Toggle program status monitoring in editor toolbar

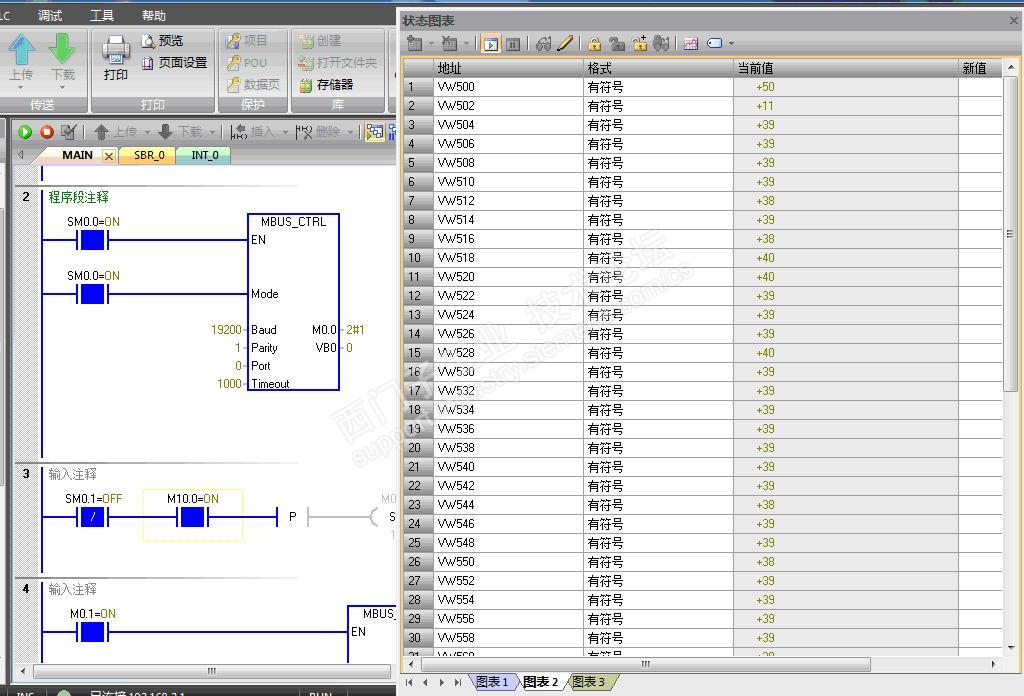[374, 132]
